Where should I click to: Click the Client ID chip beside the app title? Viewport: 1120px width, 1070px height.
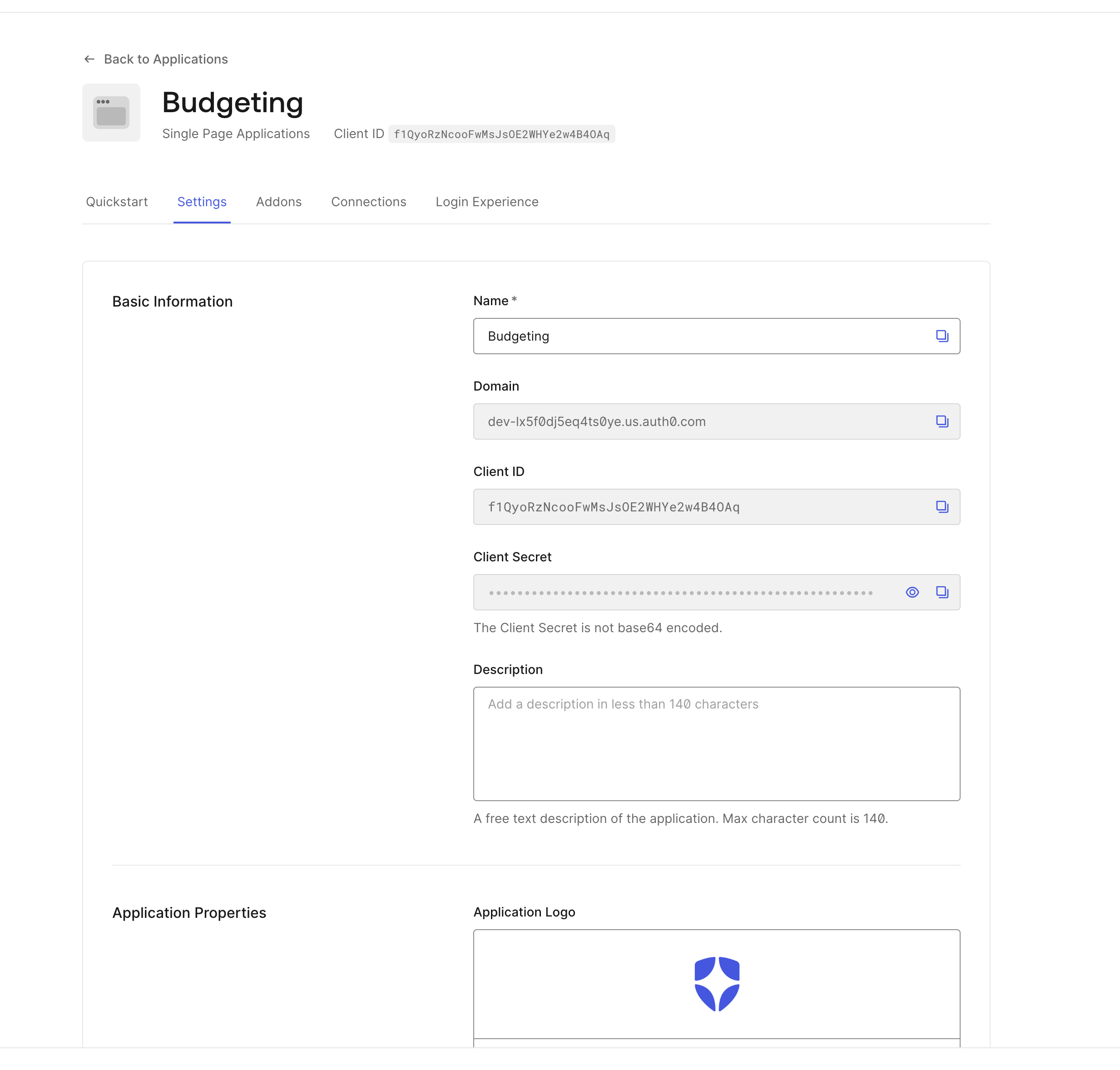point(501,134)
